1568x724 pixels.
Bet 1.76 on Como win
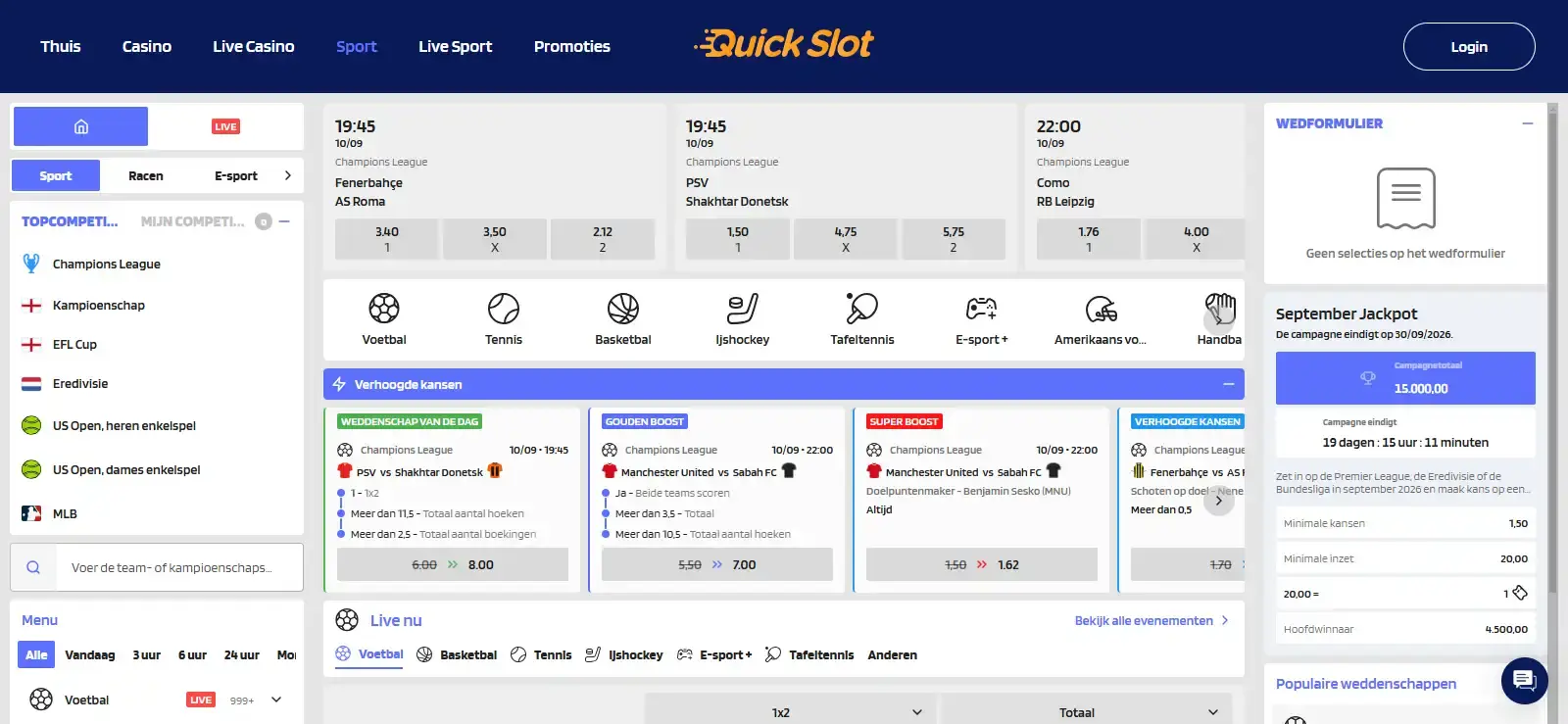tap(1089, 239)
